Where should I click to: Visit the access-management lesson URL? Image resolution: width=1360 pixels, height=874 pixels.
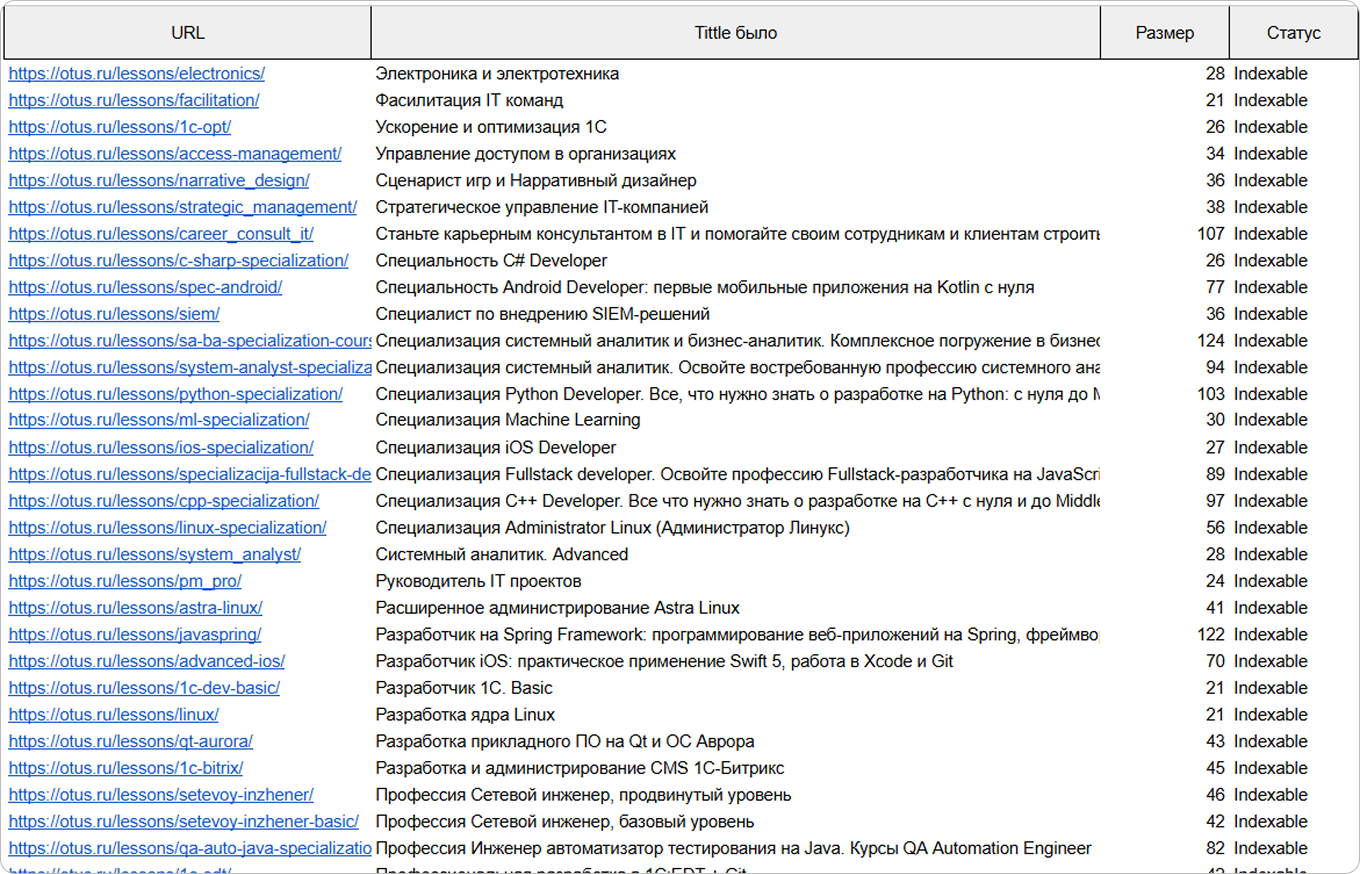(x=175, y=153)
